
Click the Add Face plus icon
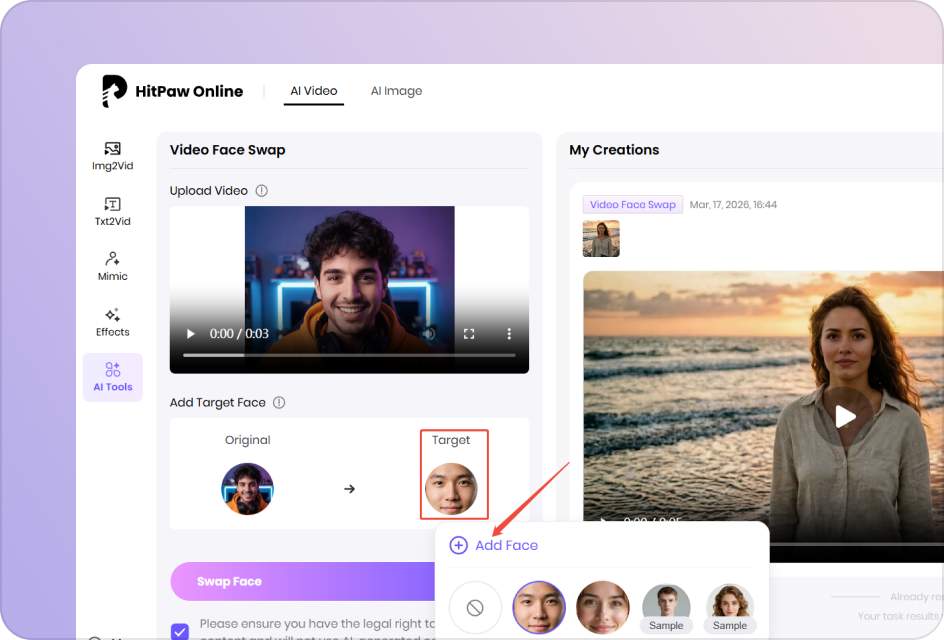459,545
